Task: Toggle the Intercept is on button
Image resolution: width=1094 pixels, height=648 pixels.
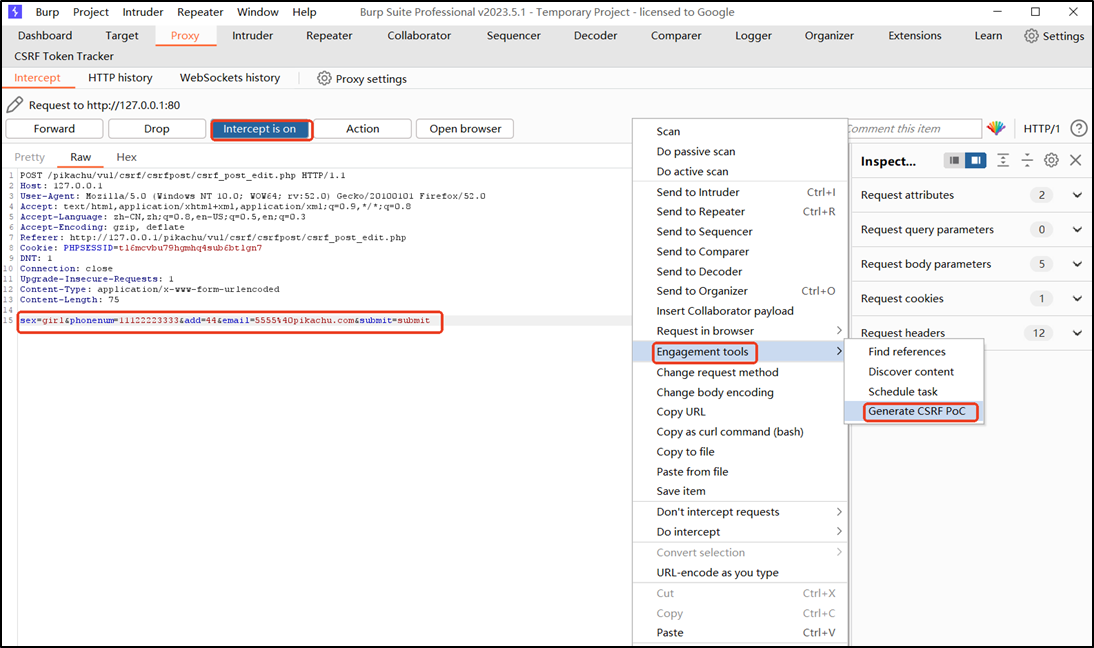Action: (260, 129)
